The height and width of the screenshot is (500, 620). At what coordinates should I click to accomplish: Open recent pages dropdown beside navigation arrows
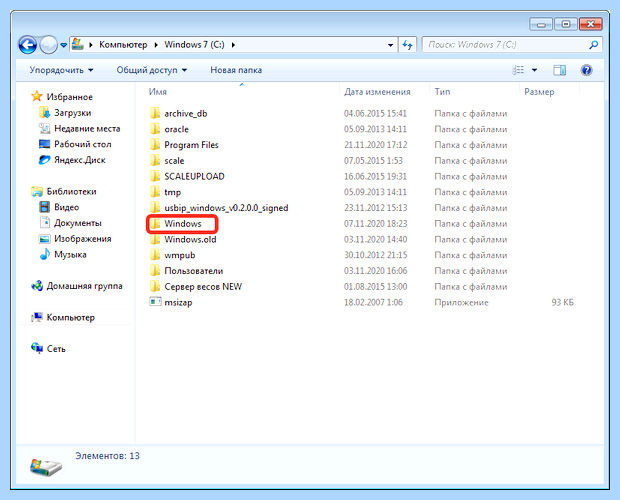pos(63,45)
